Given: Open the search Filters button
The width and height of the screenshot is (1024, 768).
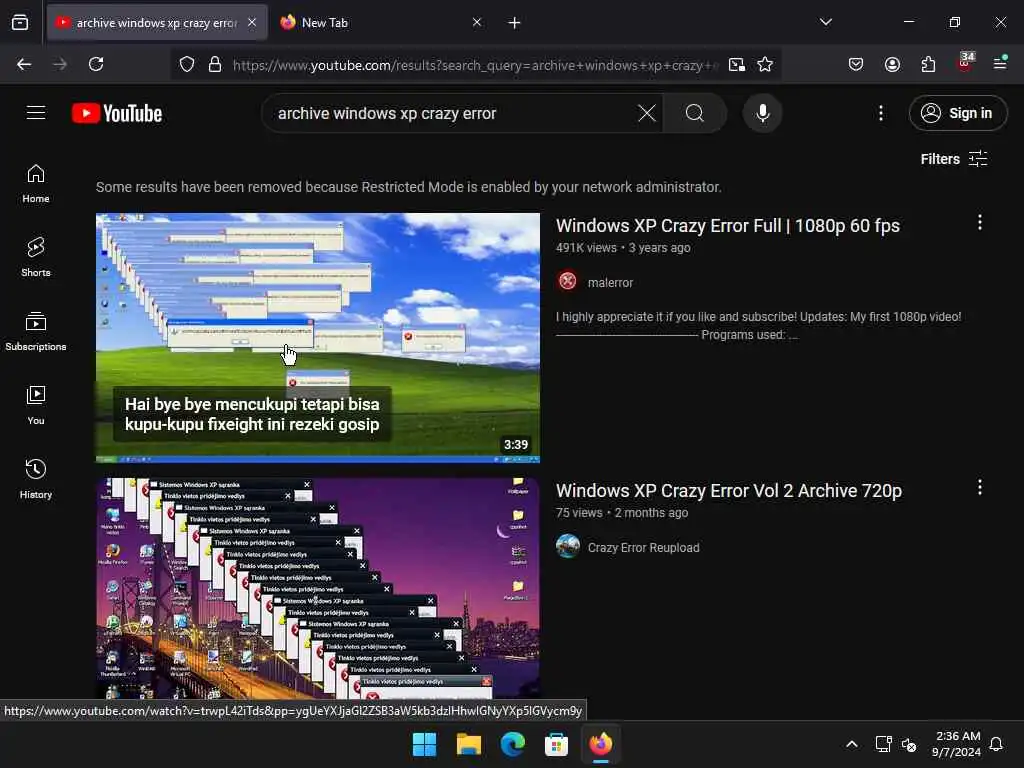Looking at the screenshot, I should coord(954,159).
